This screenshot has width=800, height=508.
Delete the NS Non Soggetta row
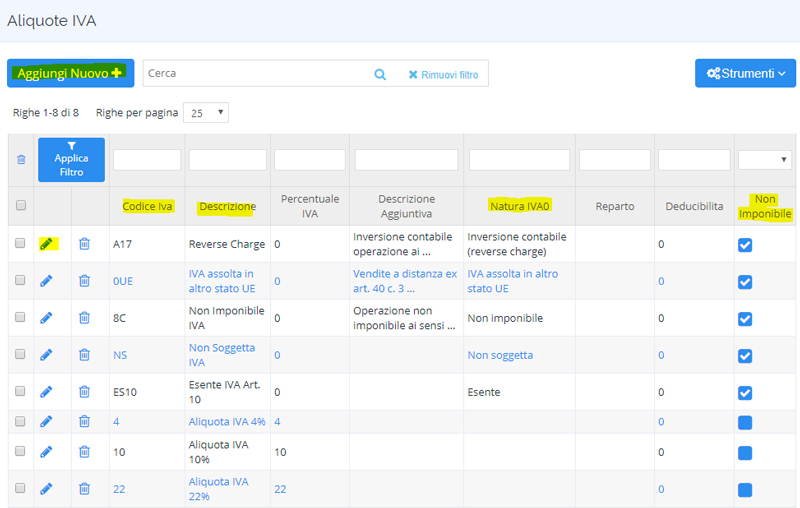(84, 355)
